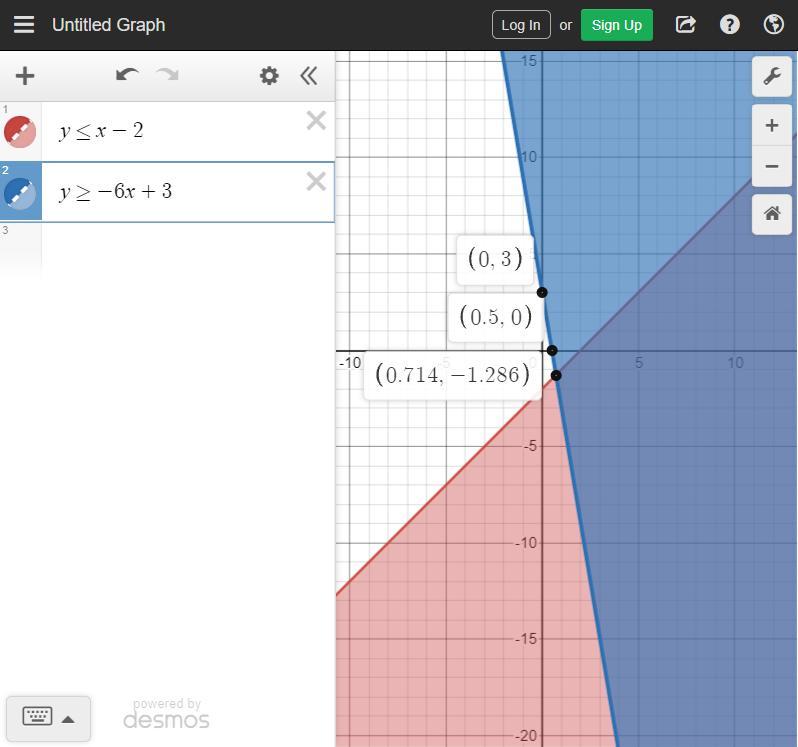
Task: Zoom out on the graph
Action: coord(772,166)
